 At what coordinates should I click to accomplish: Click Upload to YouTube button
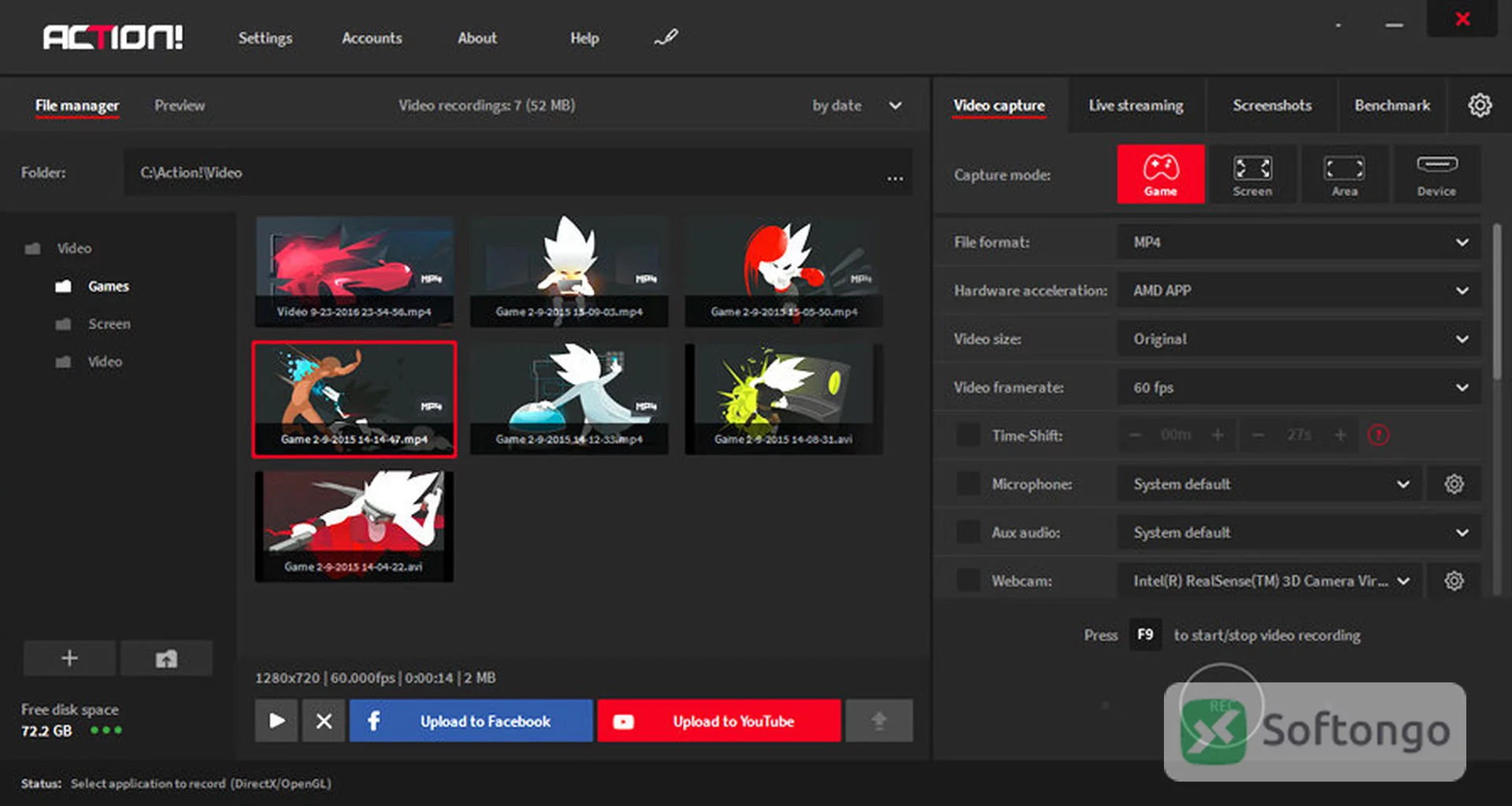click(x=719, y=720)
